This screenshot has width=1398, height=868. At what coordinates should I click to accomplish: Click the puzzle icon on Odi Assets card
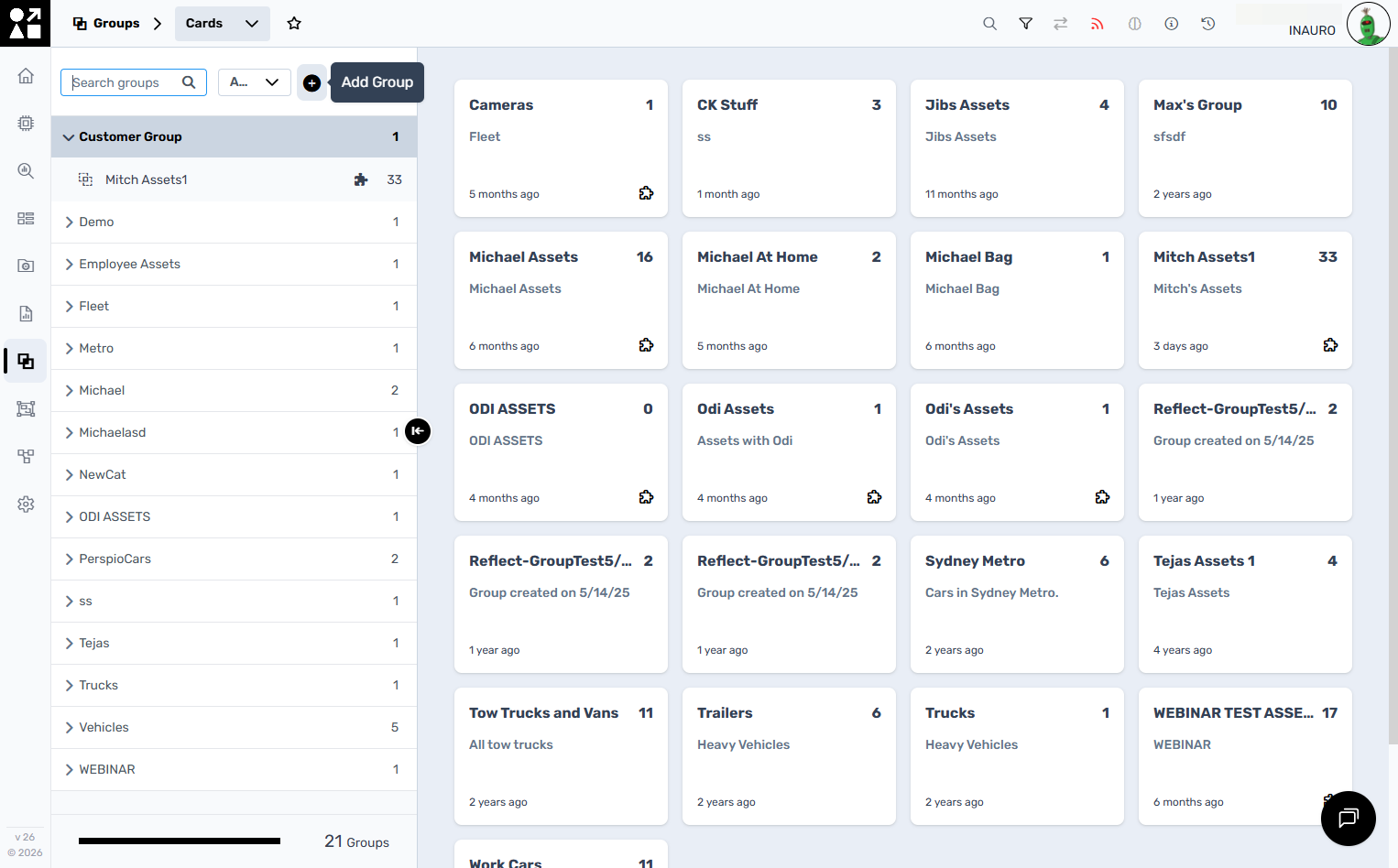874,497
